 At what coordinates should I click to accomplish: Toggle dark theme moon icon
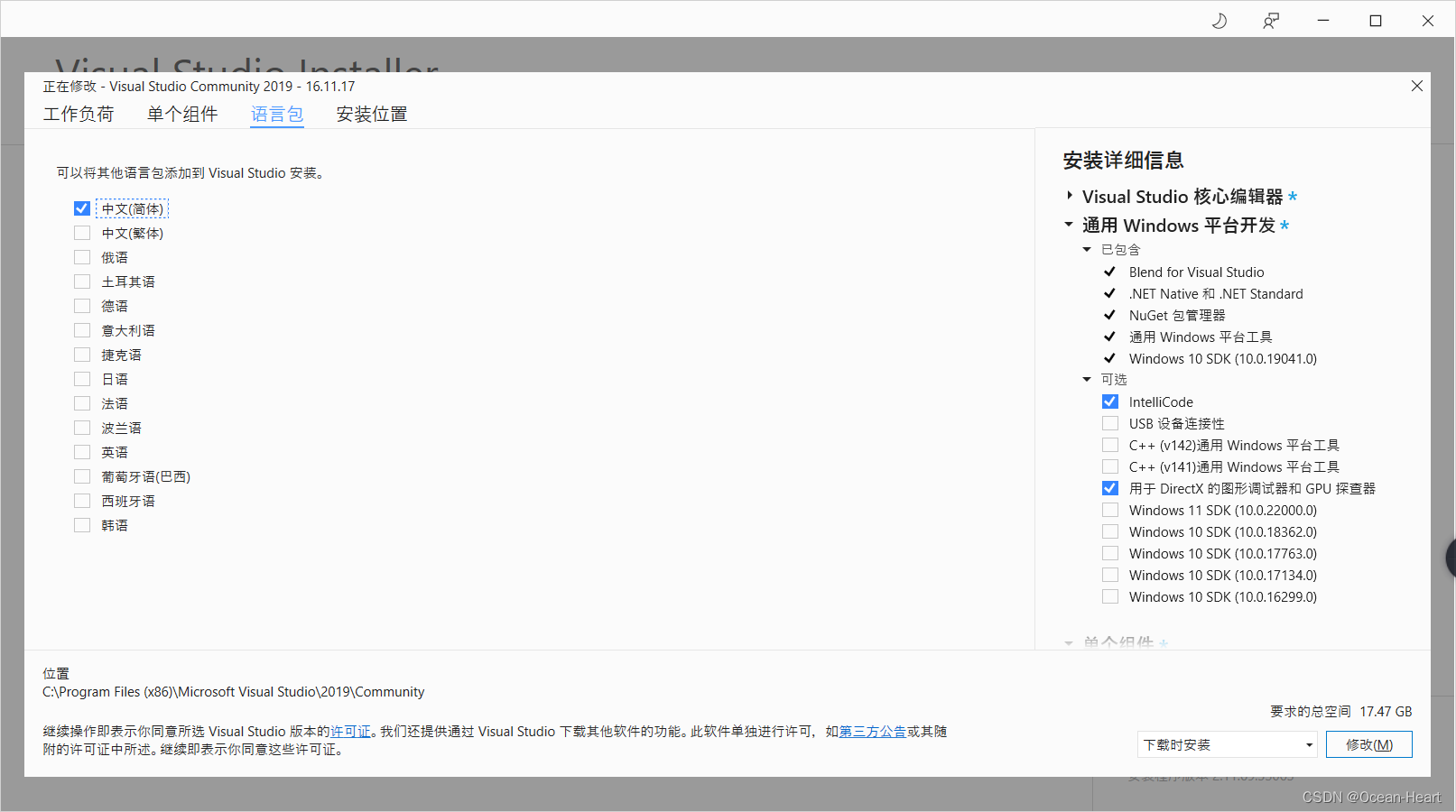point(1220,21)
